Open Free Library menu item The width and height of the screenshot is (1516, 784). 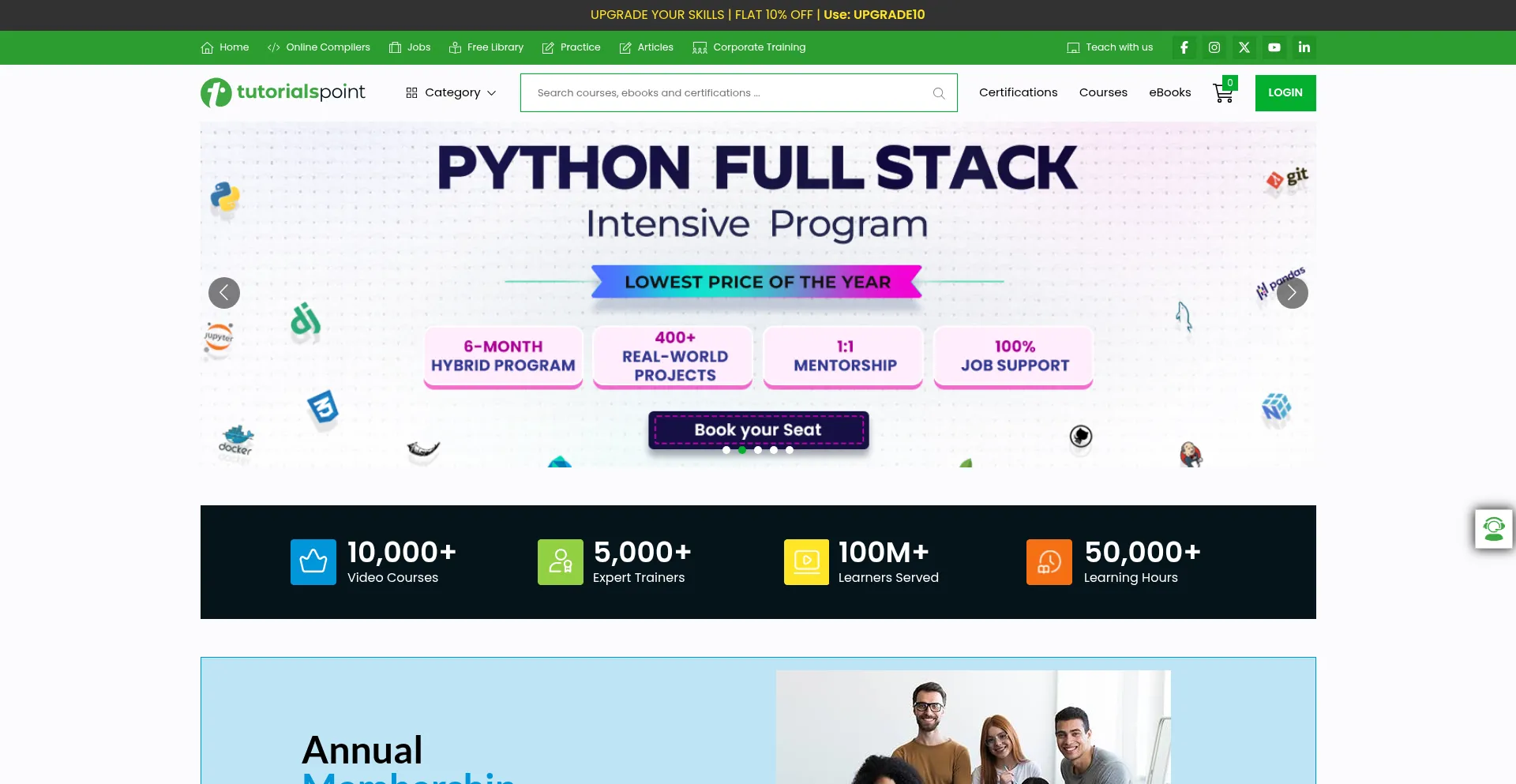pyautogui.click(x=486, y=47)
